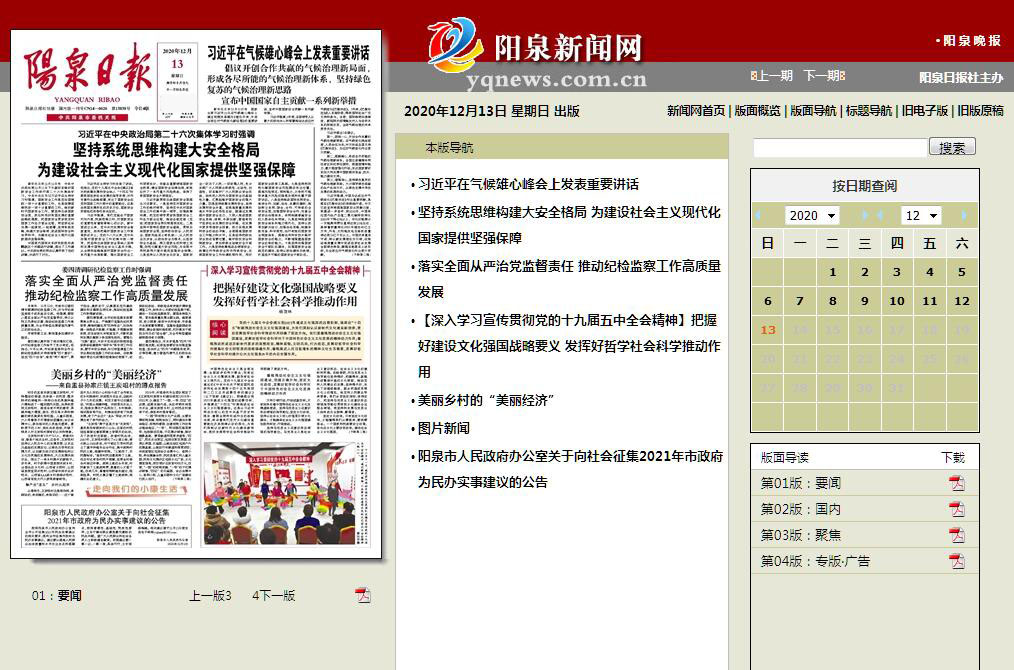
Task: Click PDF icon below the newspaper preview
Action: 363,595
